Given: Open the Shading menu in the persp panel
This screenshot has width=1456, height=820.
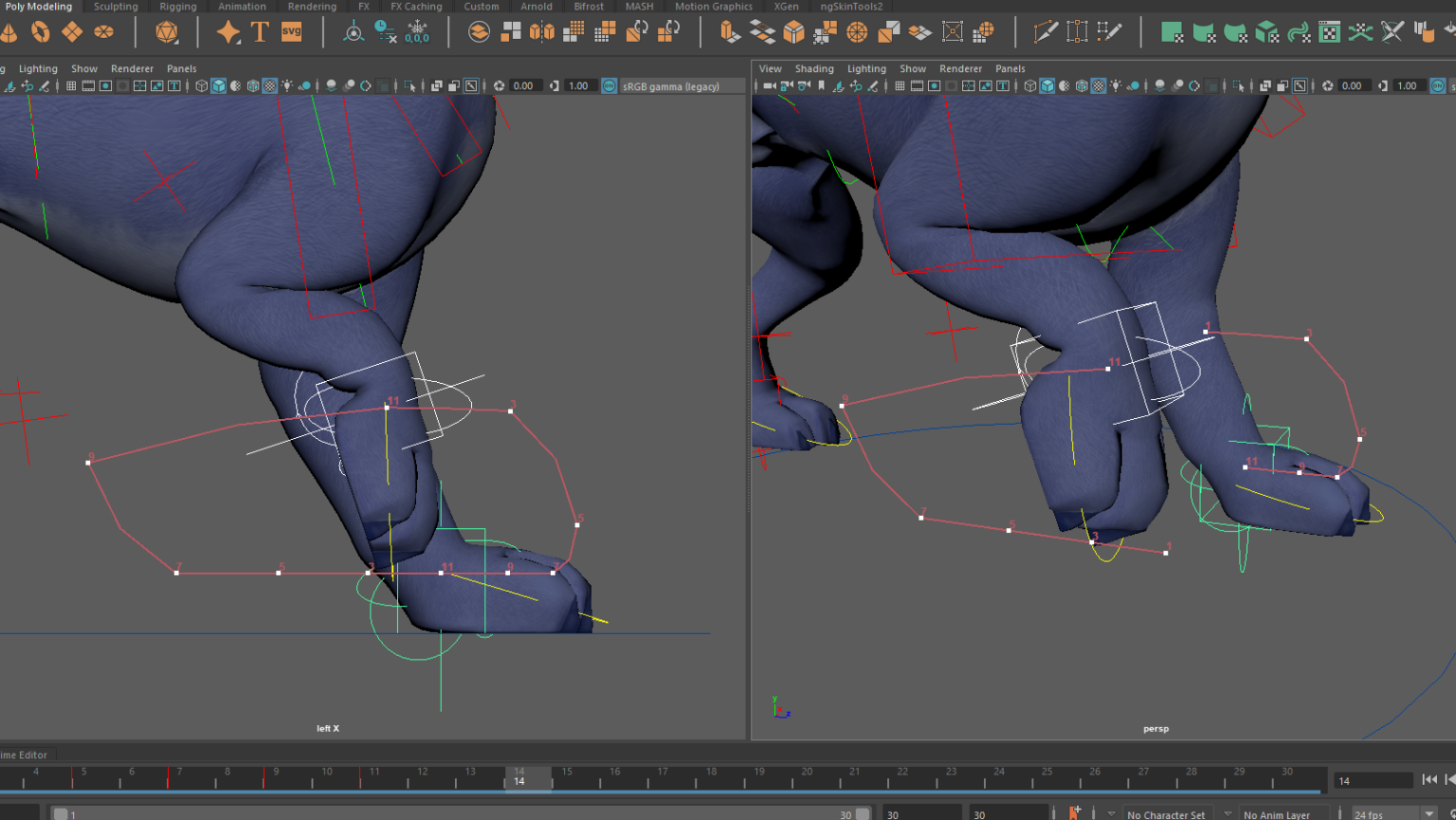Looking at the screenshot, I should [814, 68].
